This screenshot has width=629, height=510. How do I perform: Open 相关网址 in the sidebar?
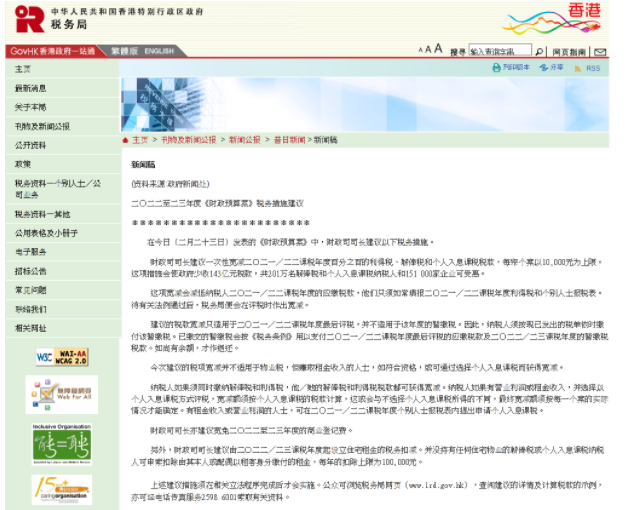63,328
